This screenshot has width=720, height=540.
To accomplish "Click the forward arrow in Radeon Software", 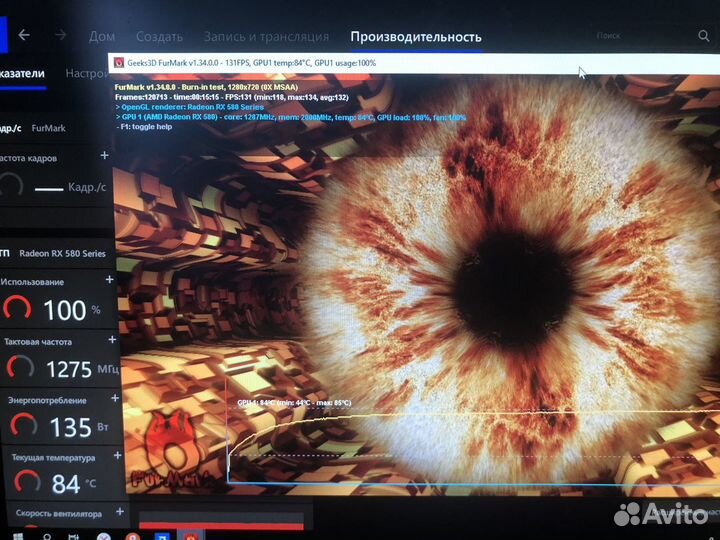I will click(x=60, y=35).
